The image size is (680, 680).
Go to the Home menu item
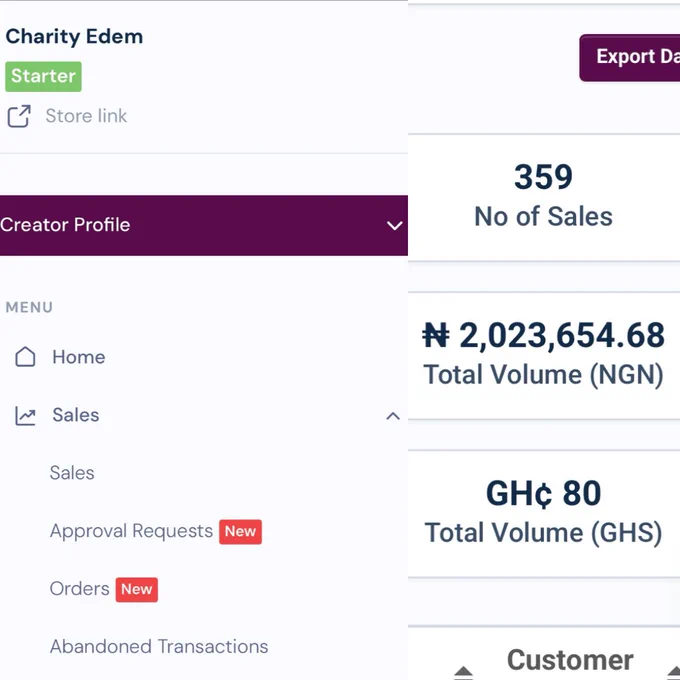tap(78, 357)
